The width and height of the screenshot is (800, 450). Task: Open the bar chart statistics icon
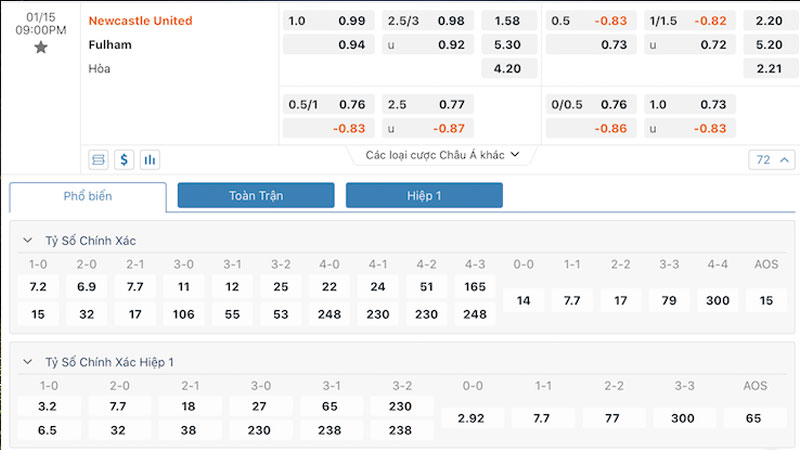point(150,159)
